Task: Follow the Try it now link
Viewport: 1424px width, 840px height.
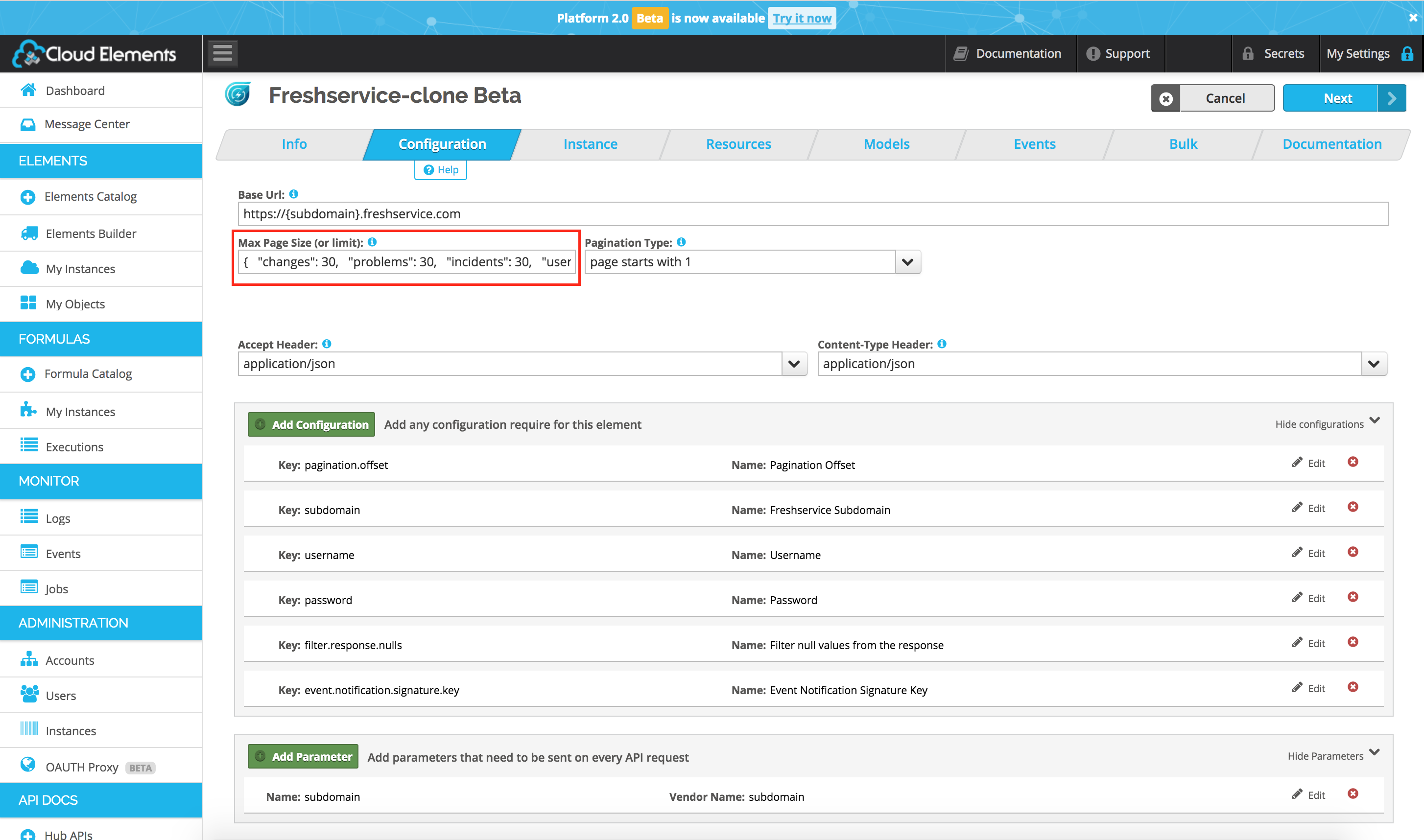Action: pos(802,18)
